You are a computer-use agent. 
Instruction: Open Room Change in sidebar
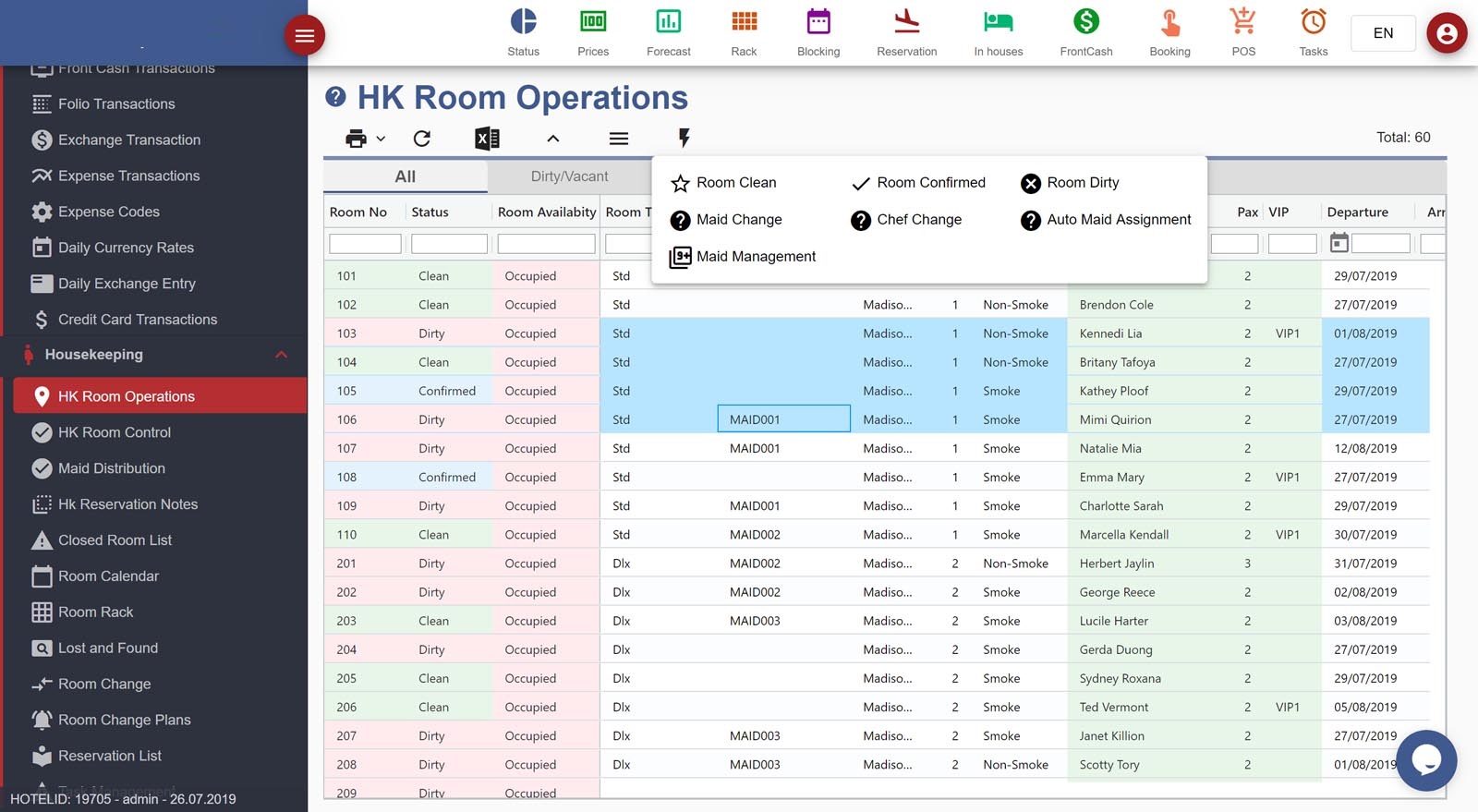coord(103,685)
